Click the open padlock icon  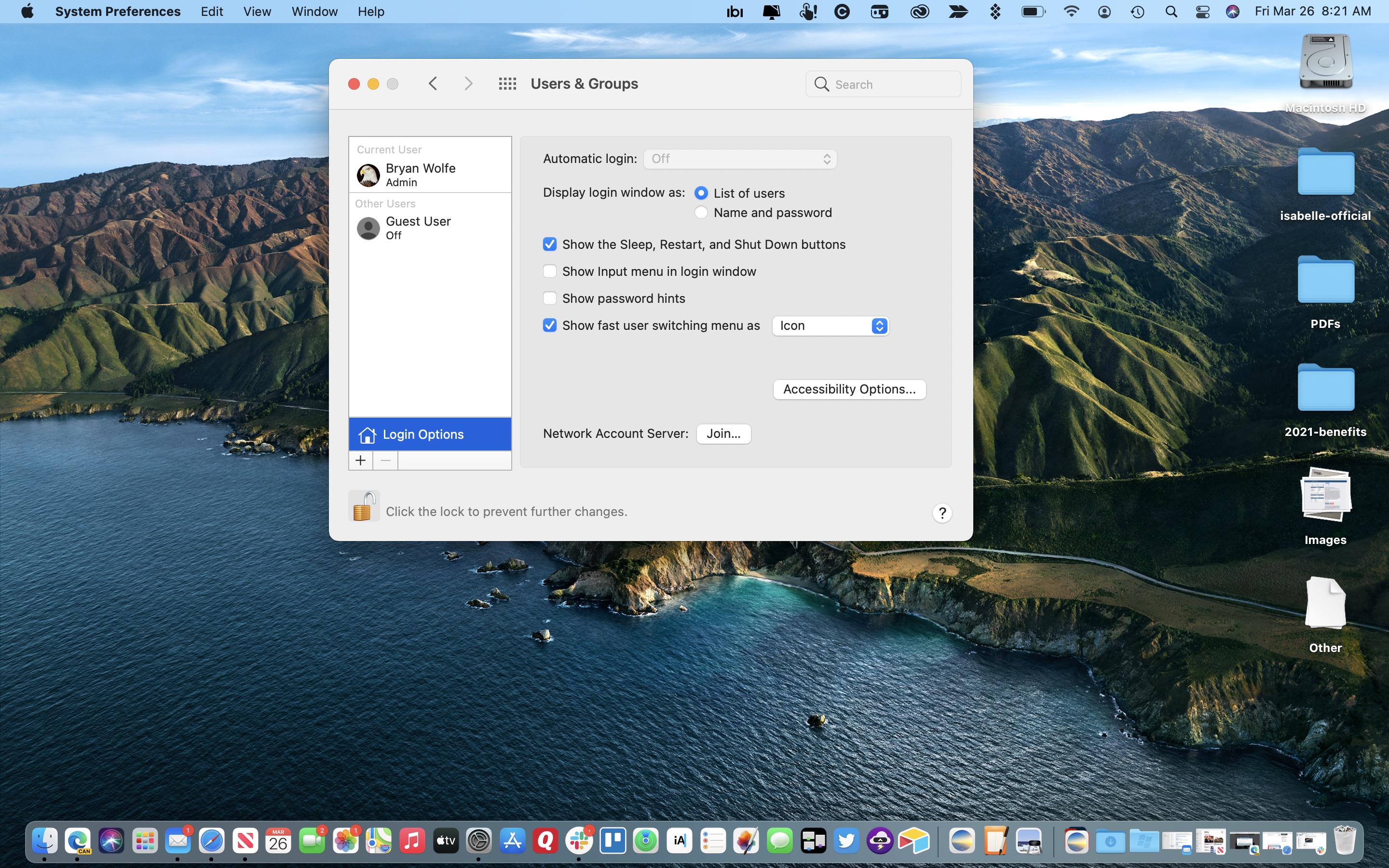tap(364, 507)
